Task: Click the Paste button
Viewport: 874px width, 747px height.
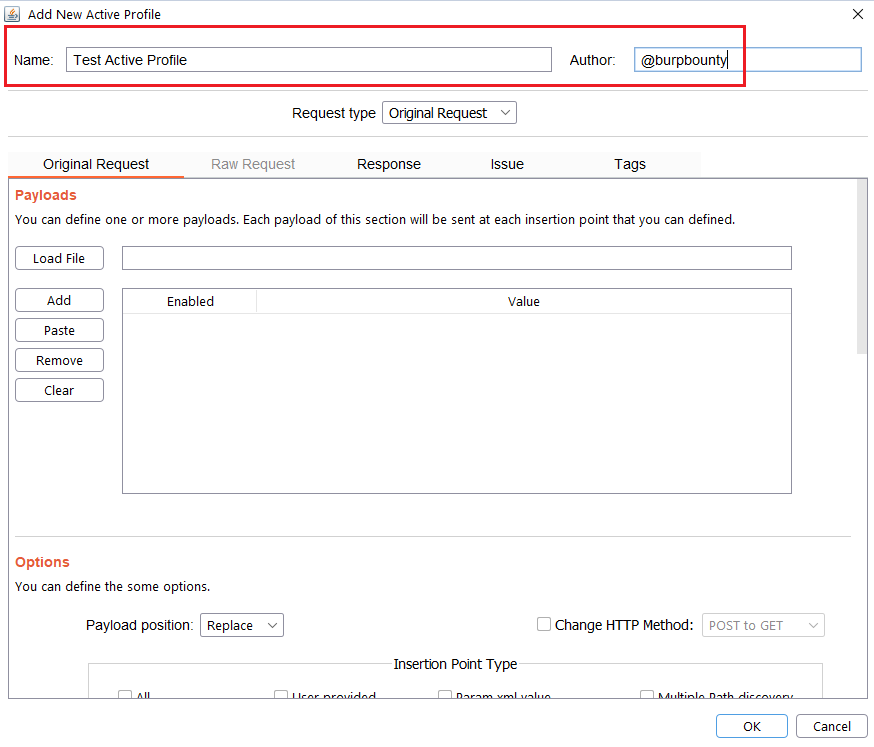Action: coord(59,330)
